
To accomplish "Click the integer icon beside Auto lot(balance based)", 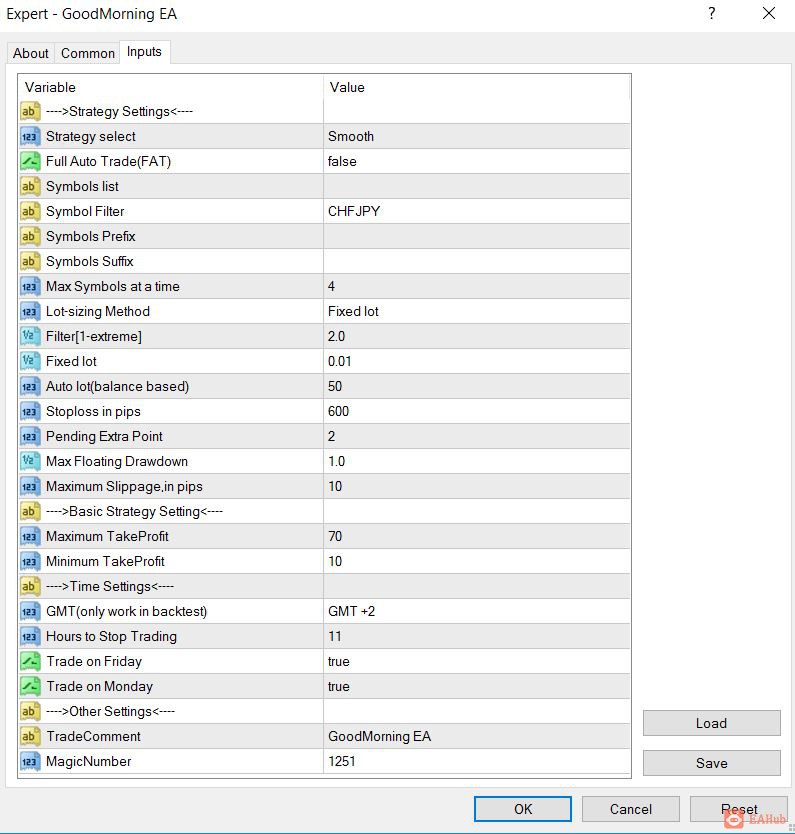I will point(30,386).
